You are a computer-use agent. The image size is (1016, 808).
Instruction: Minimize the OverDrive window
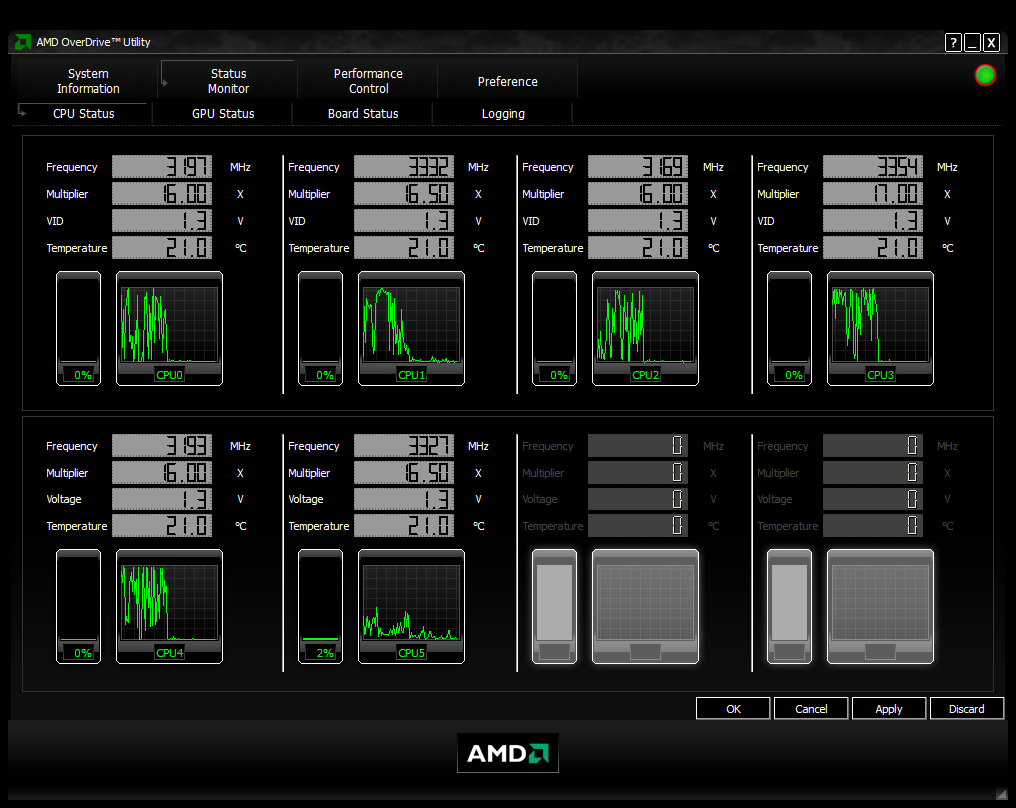pyautogui.click(x=972, y=43)
